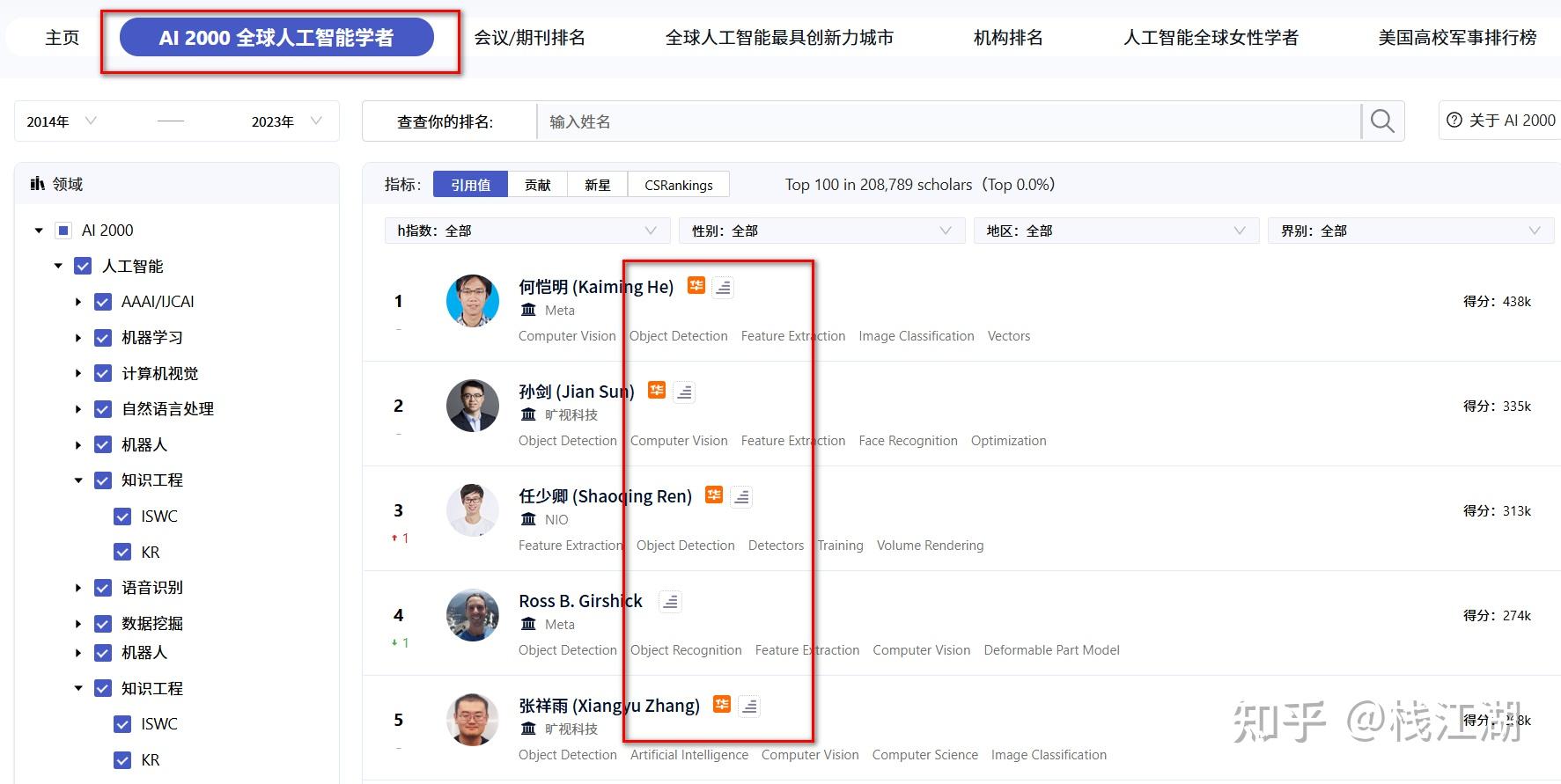Go to the 主页 tab
This screenshot has height=784, width=1561.
click(x=62, y=38)
